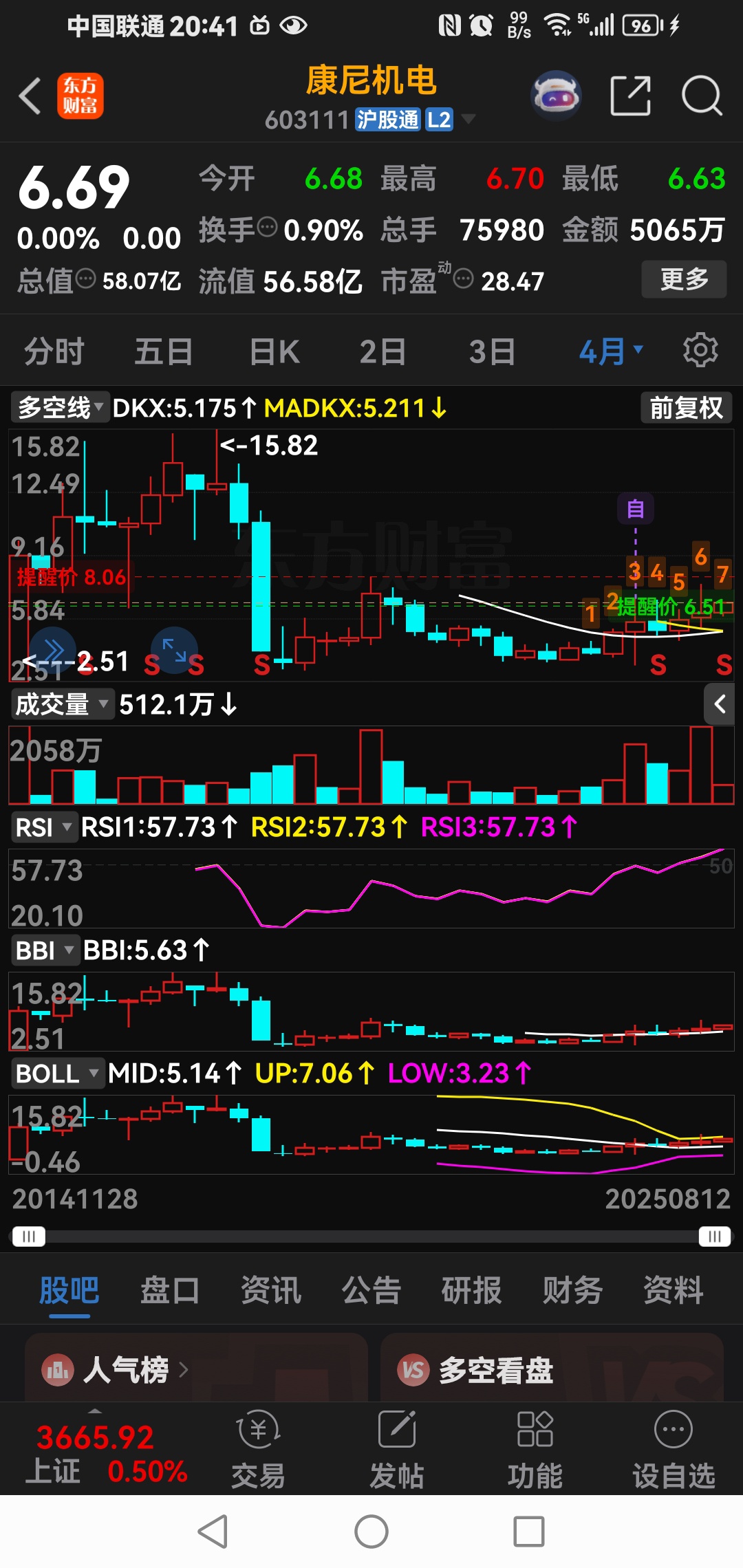Tap the end date 20250812
Screen dimensions: 743x1568
(667, 1199)
